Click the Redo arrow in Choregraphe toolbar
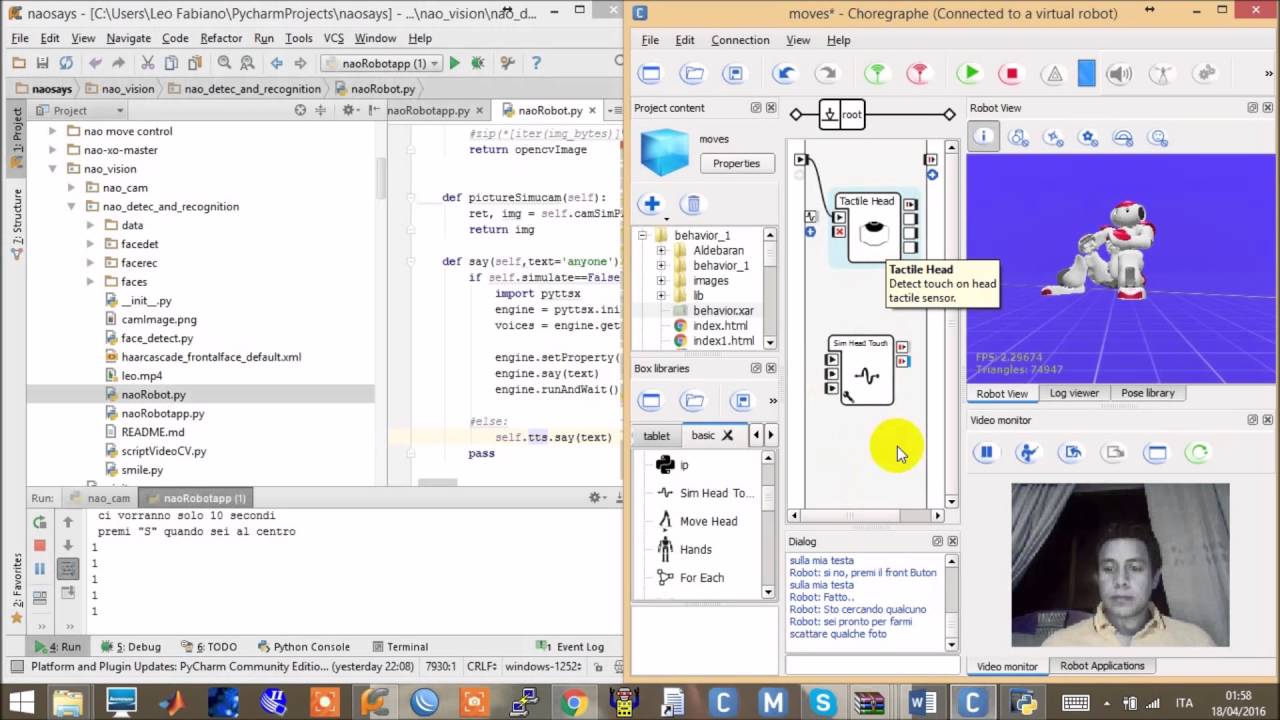 pyautogui.click(x=827, y=73)
